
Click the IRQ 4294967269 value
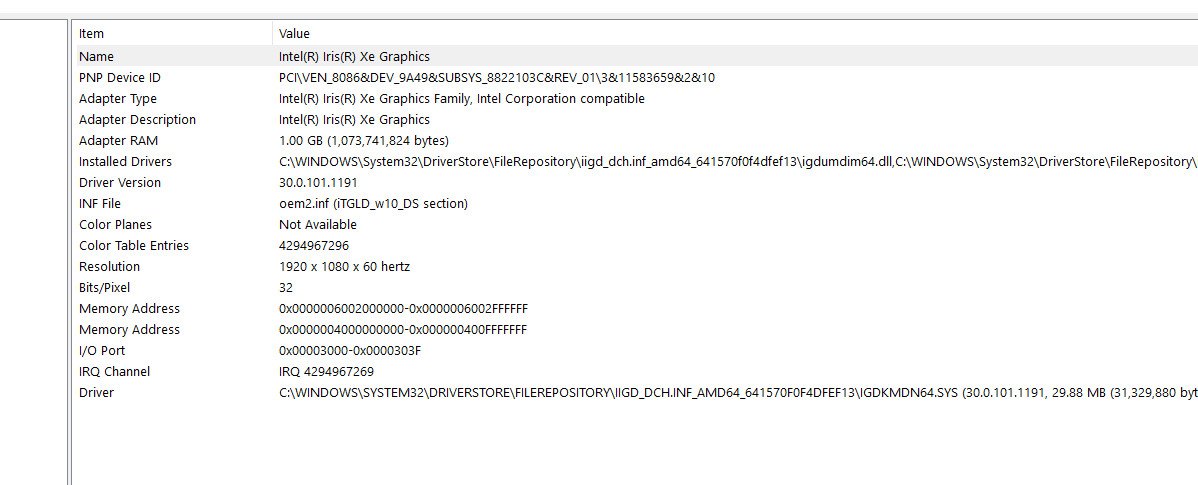[x=326, y=372]
